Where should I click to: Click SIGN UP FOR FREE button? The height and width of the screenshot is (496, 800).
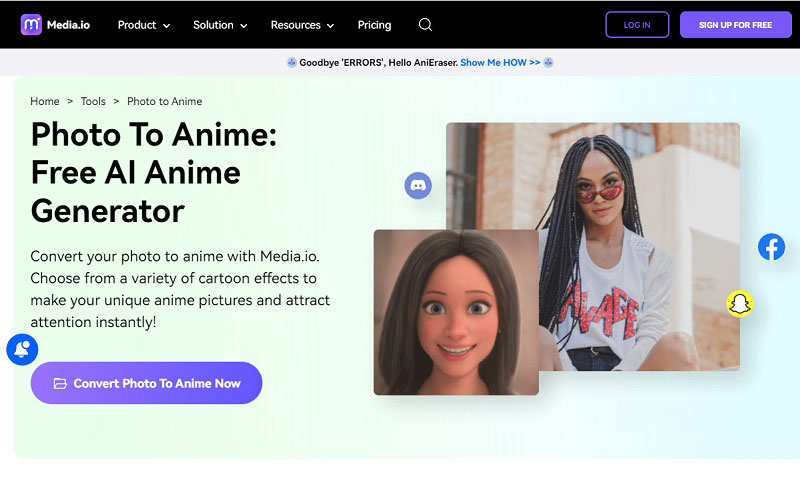pos(735,24)
